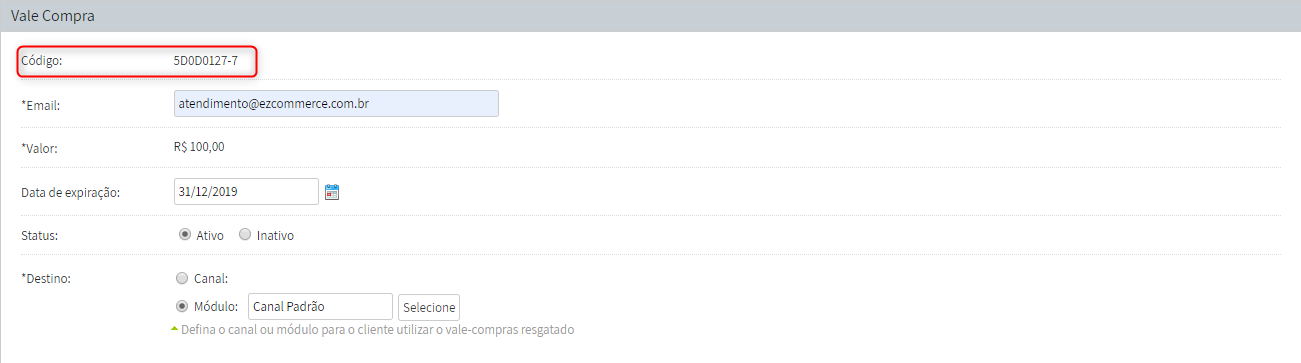
Task: Choose the Canal destination radio button
Action: point(181,279)
